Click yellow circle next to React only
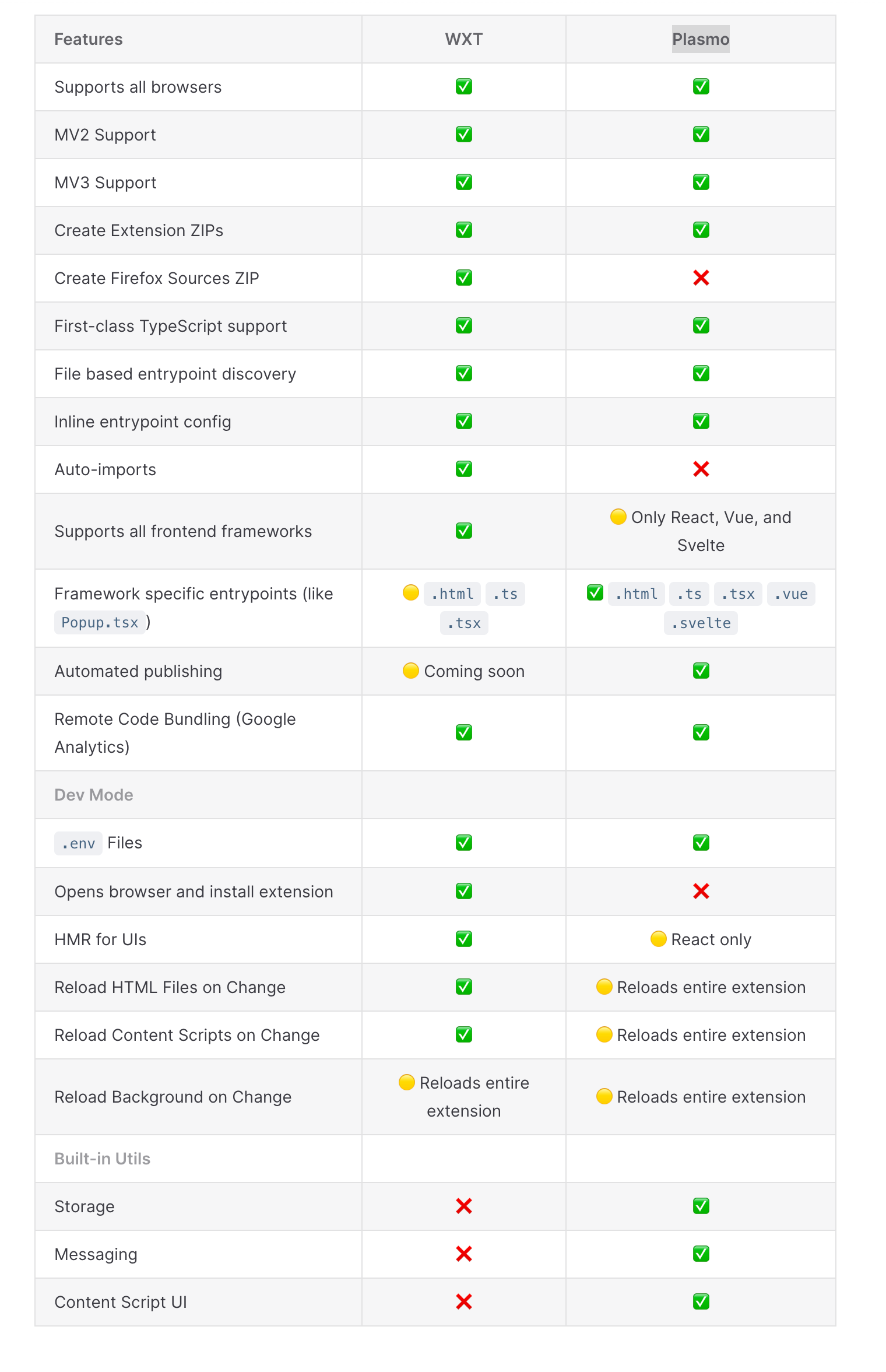Viewport: 886px width, 1372px height. coord(658,939)
